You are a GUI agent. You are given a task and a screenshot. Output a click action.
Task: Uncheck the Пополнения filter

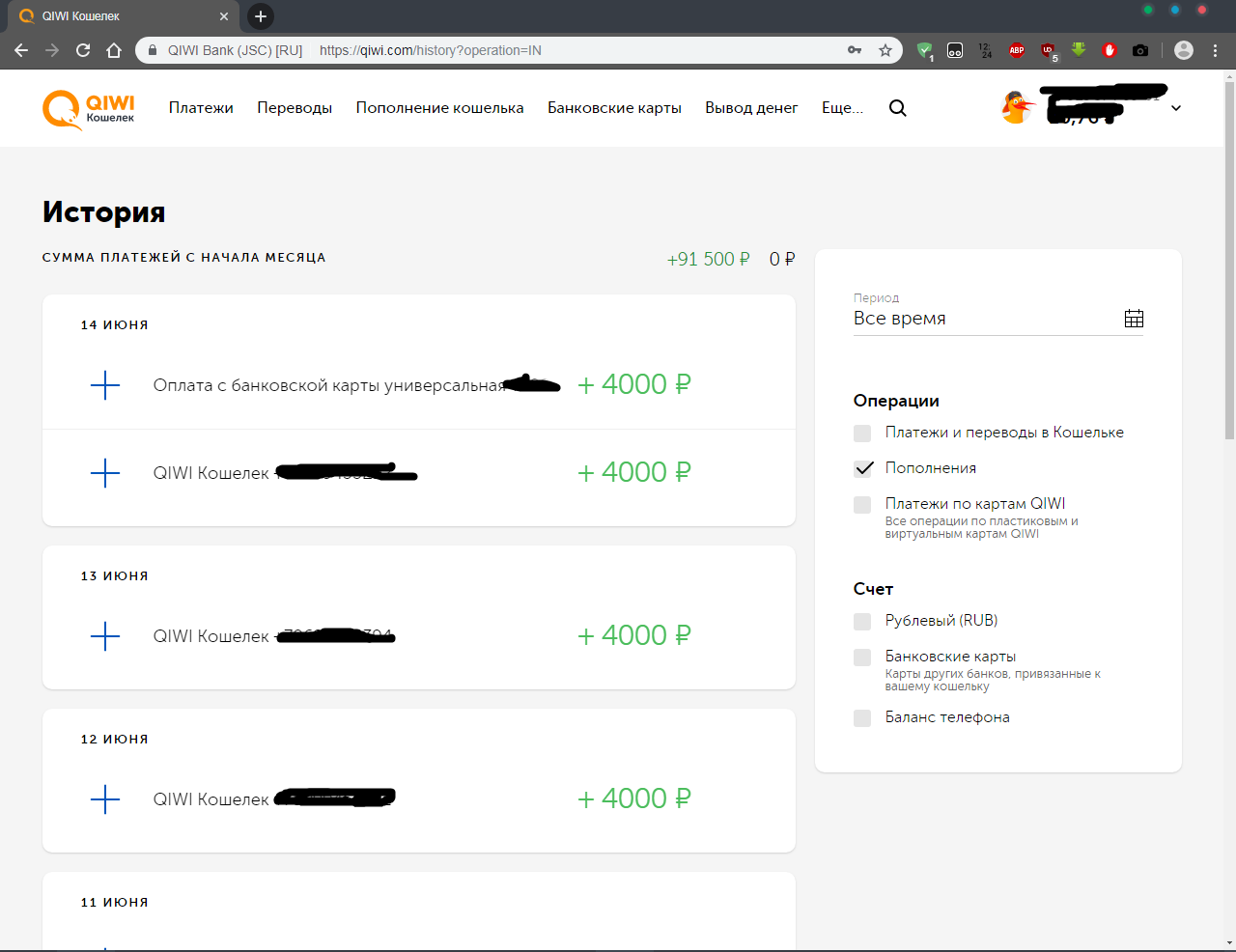(x=863, y=468)
